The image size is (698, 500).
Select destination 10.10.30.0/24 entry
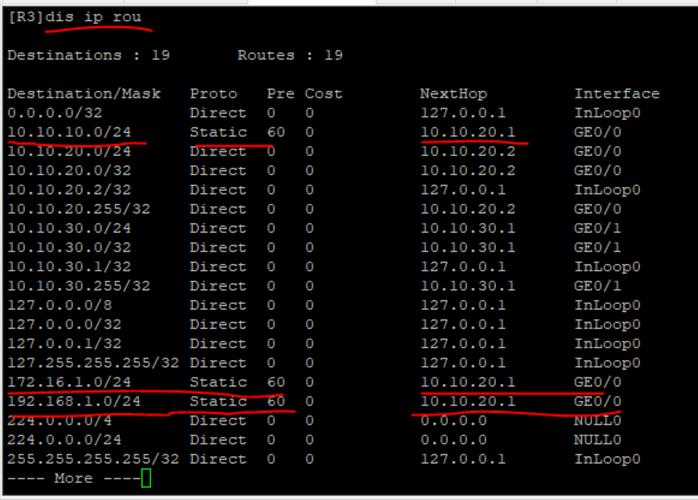pos(69,228)
